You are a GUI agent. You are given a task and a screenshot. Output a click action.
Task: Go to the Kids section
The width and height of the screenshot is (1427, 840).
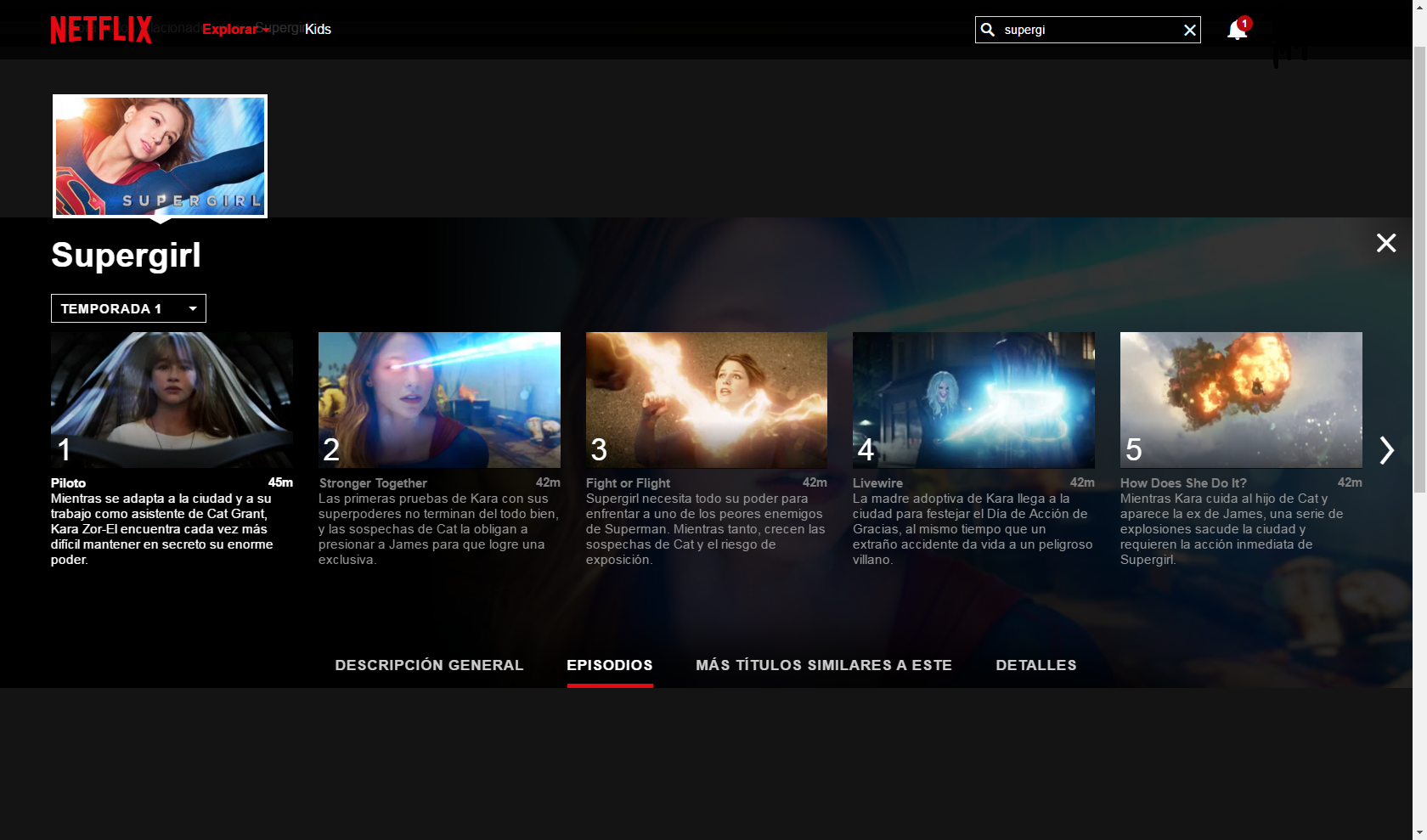[x=318, y=29]
